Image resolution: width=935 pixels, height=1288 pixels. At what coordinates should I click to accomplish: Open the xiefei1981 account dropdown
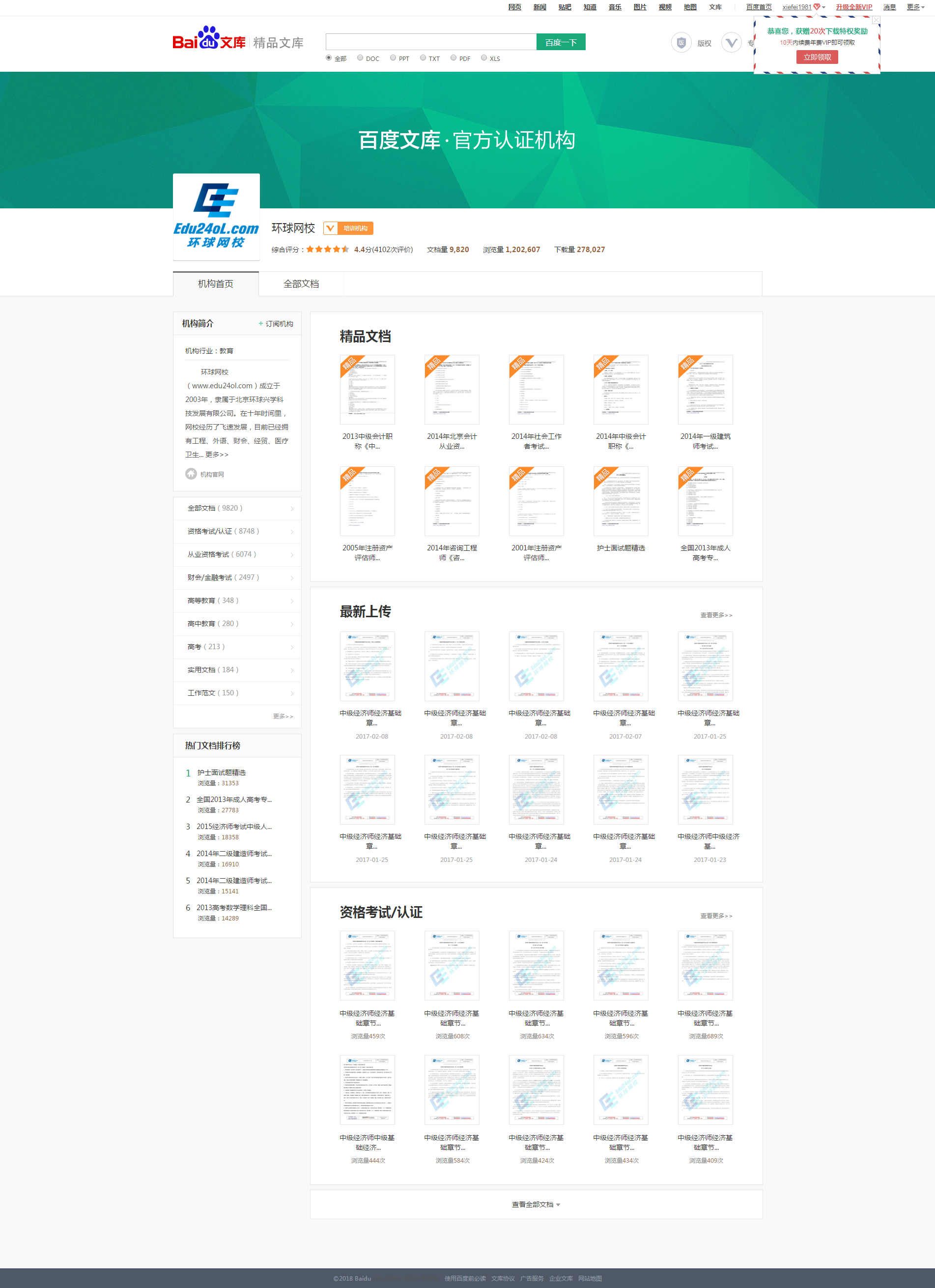(824, 7)
